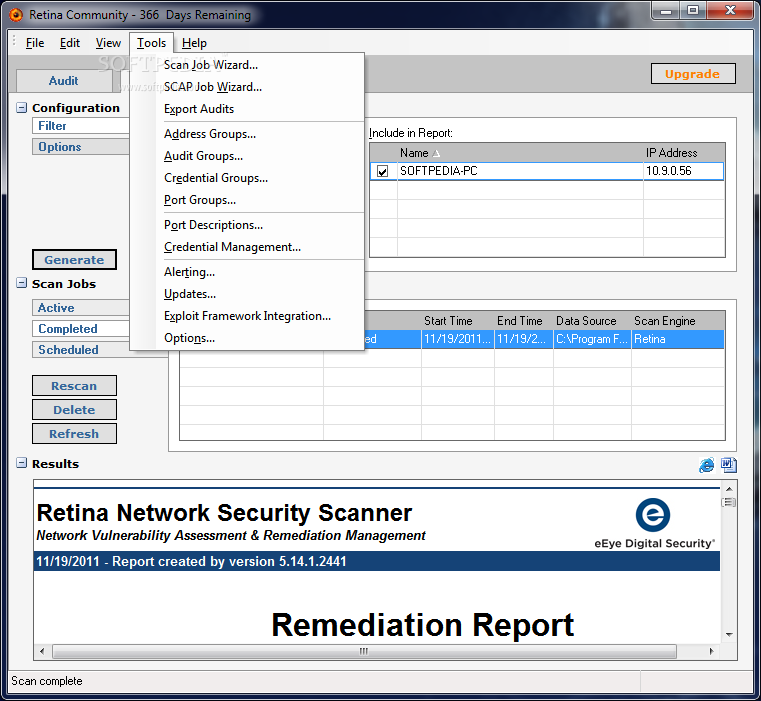Screen dimensions: 761x701
Task: Click the eEye Digital Security logo
Action: coord(654,523)
